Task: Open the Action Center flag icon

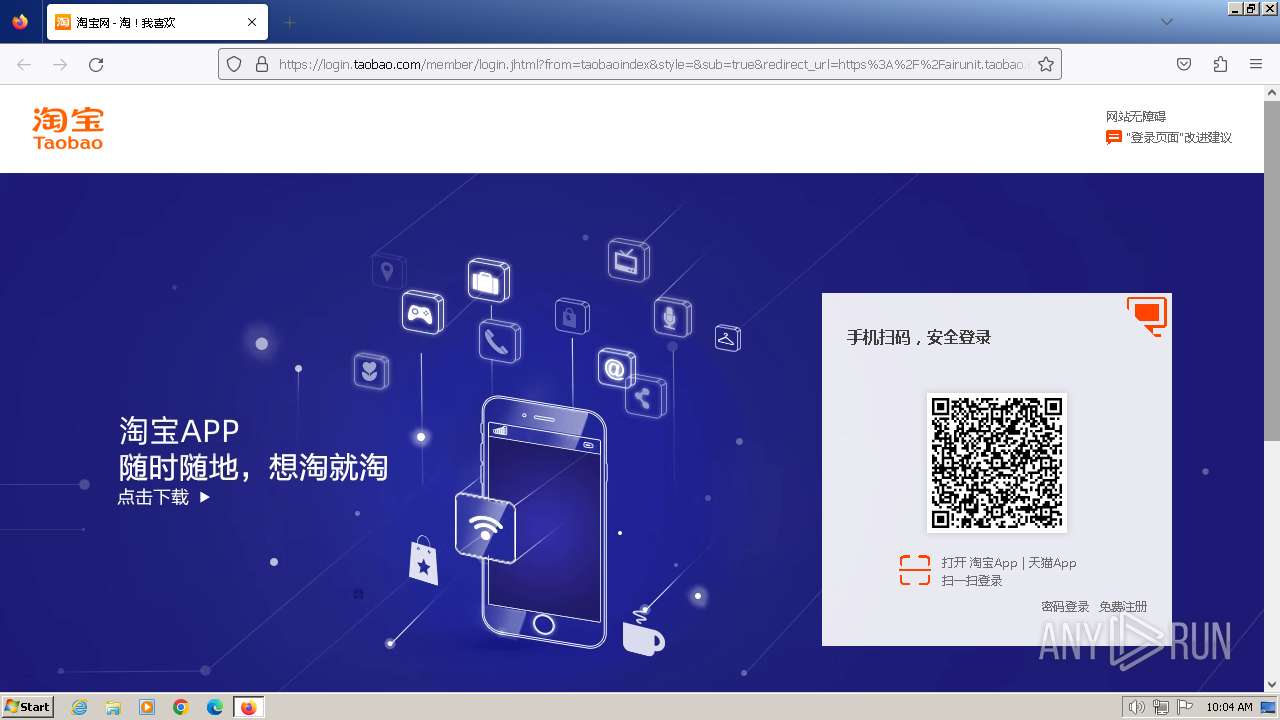Action: [1185, 707]
